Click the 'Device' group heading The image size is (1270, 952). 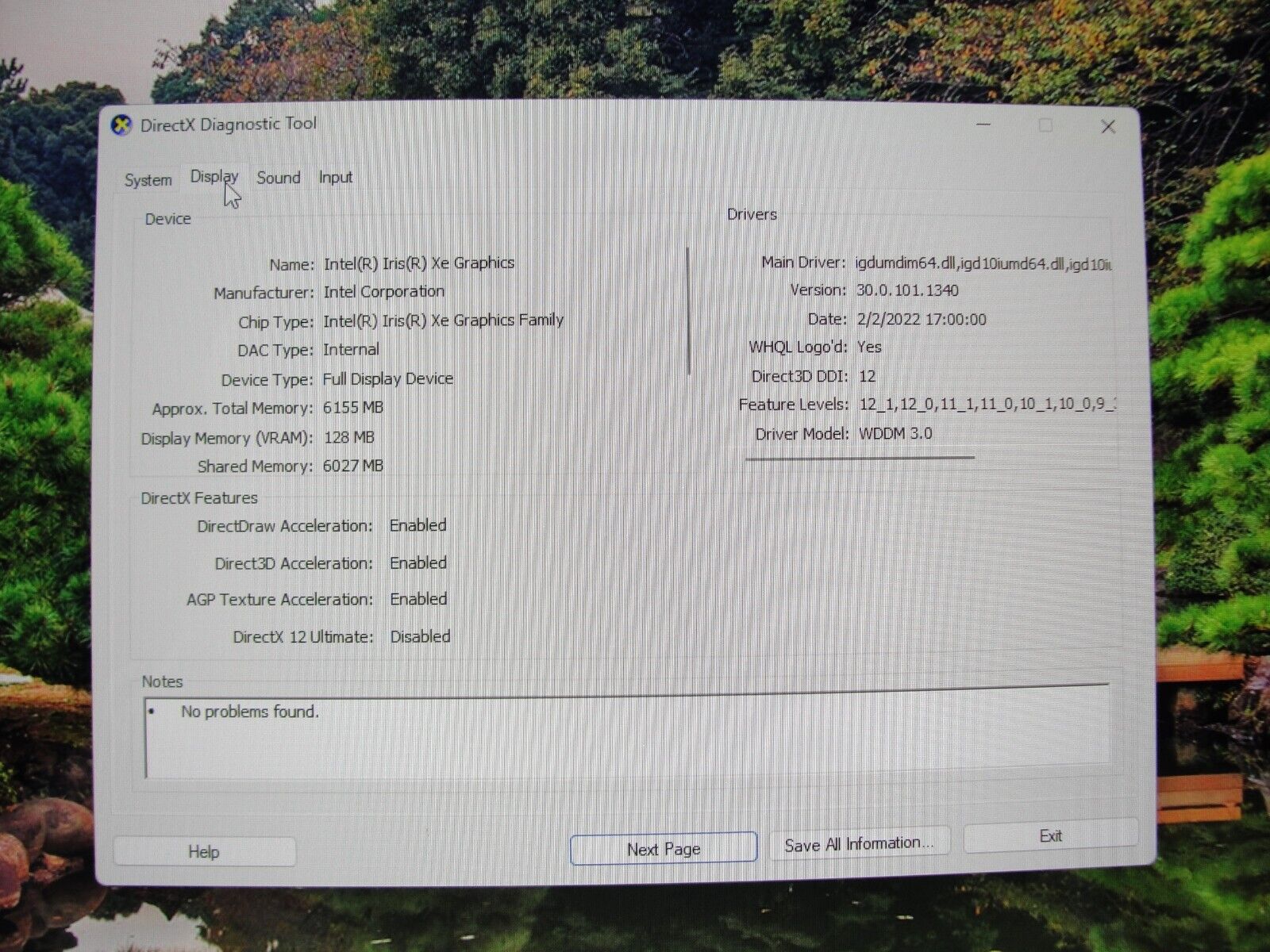tap(167, 219)
